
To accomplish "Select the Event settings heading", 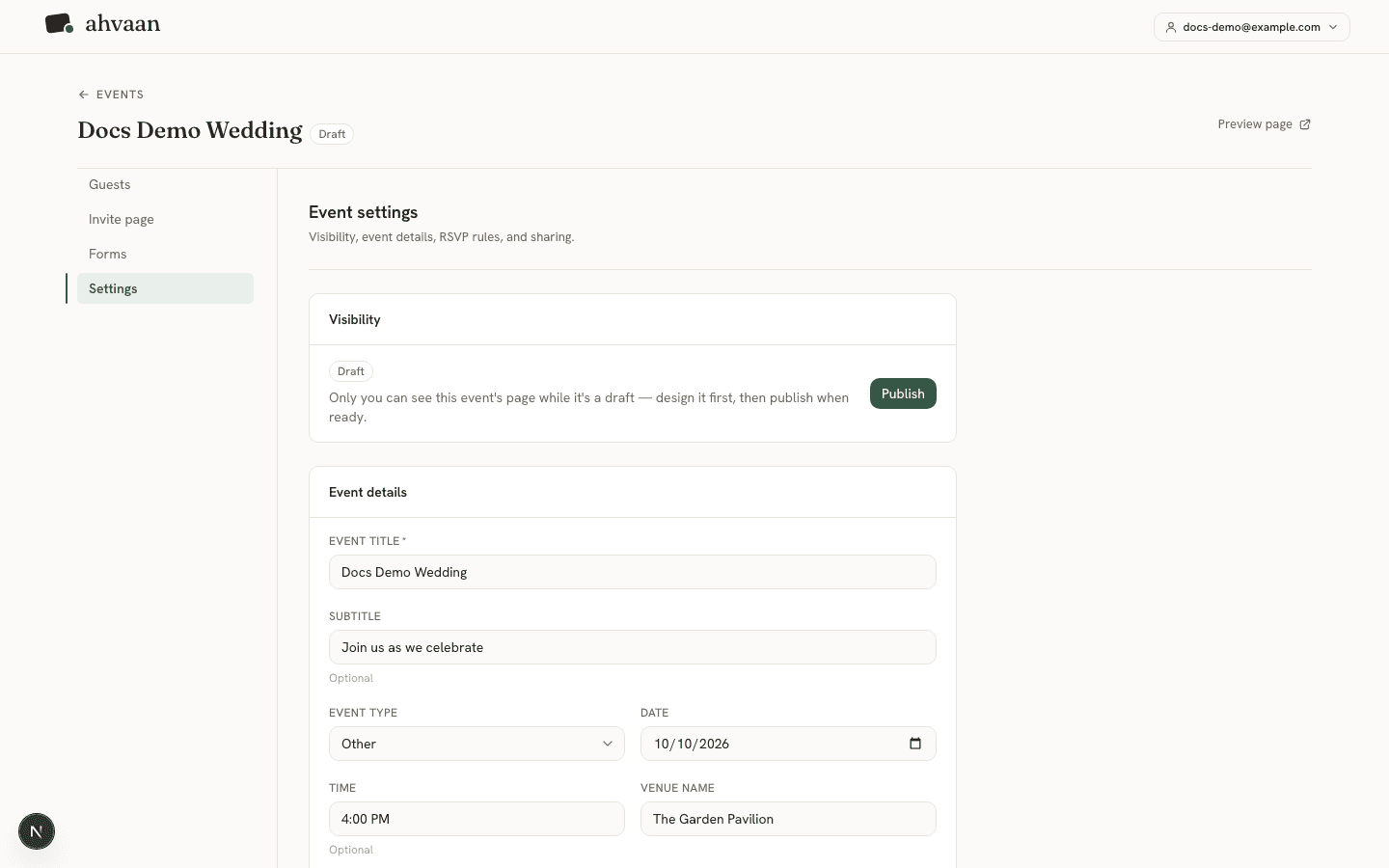I will (364, 212).
